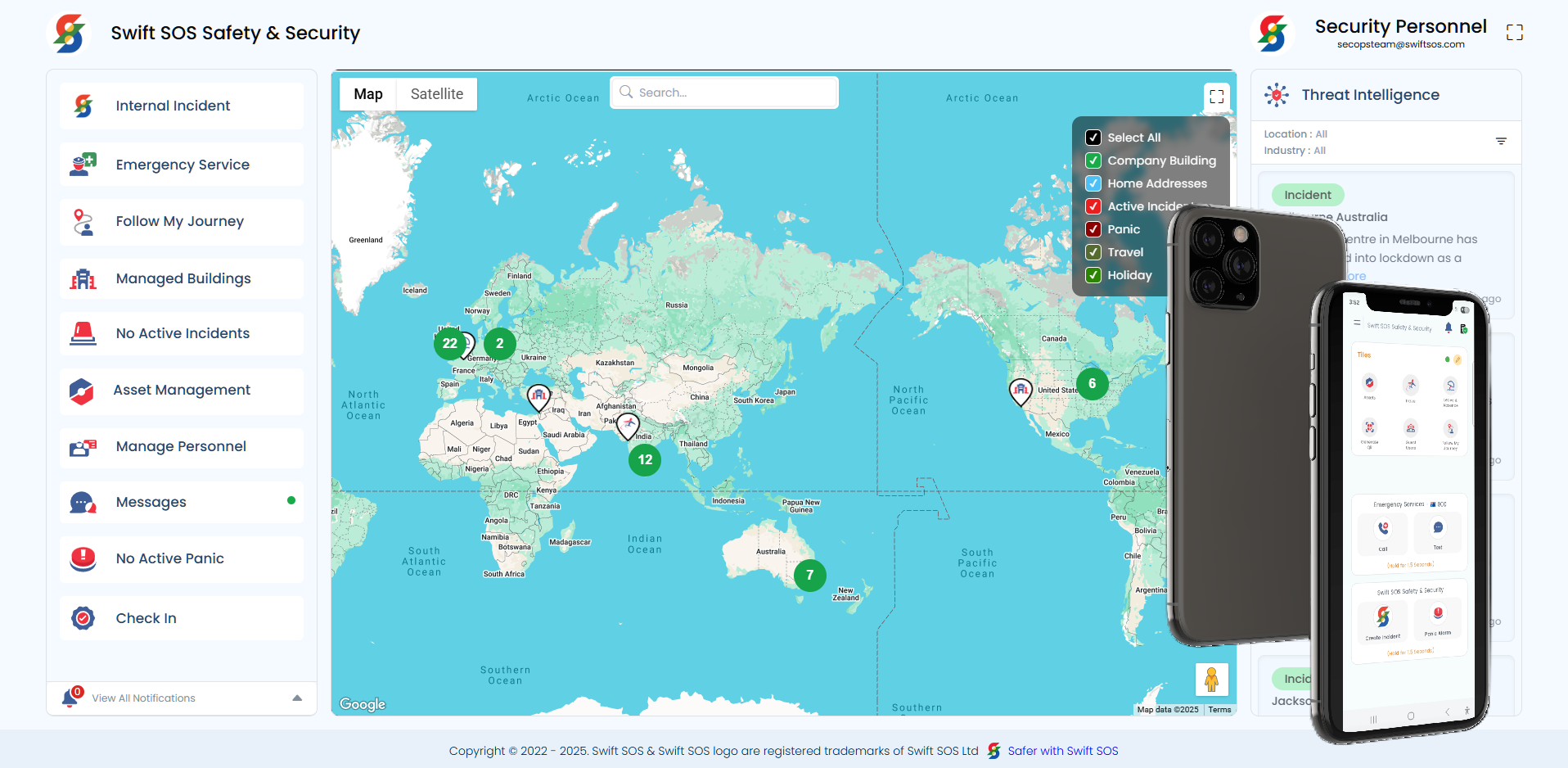Click the Asset Management icon
The height and width of the screenshot is (768, 1568).
(x=82, y=391)
